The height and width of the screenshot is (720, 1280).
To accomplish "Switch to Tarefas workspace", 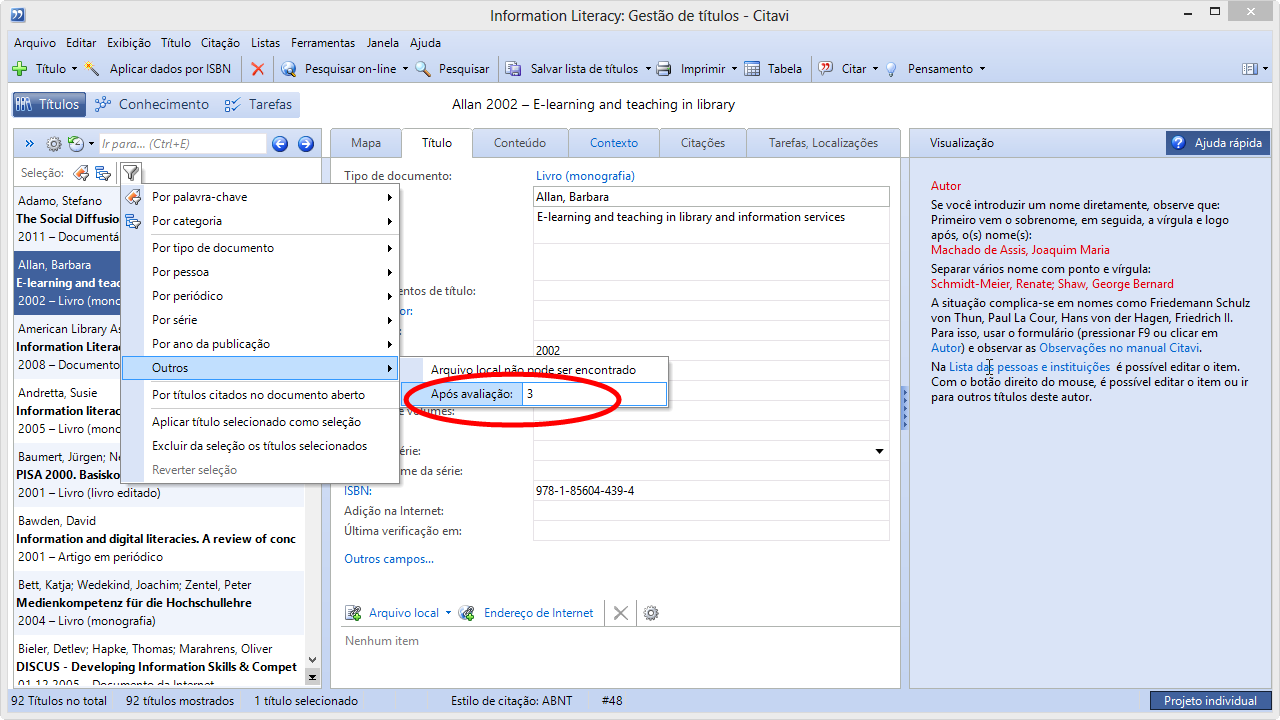I will 258,104.
